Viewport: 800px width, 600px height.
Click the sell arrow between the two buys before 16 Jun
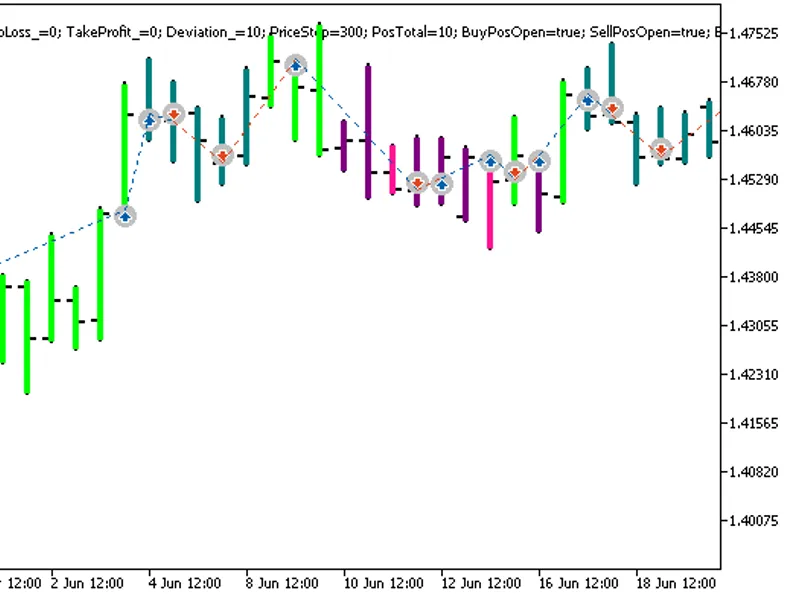point(515,172)
